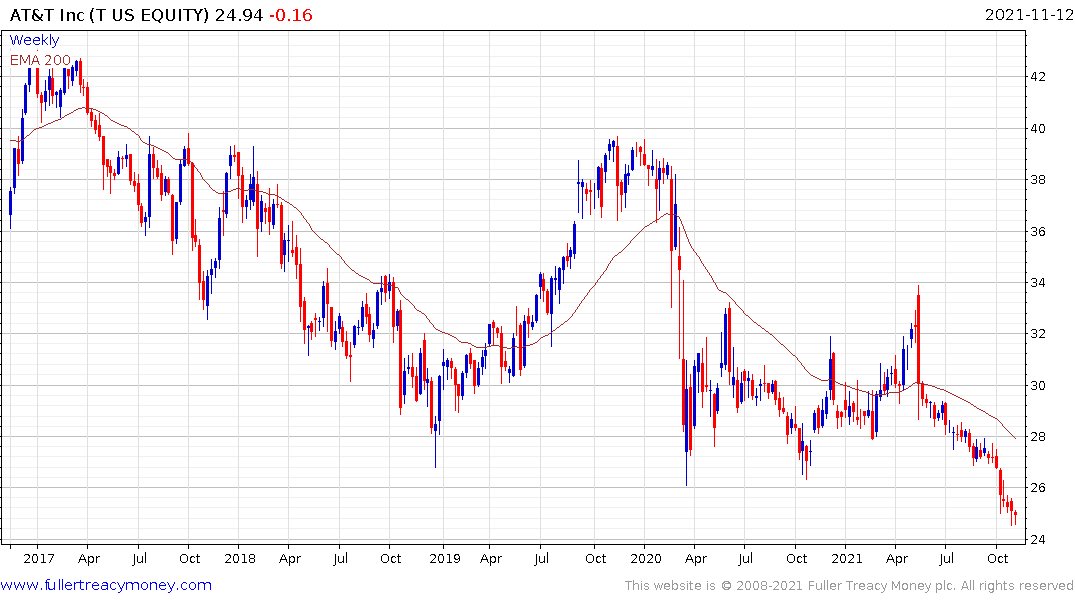The width and height of the screenshot is (1075, 600).
Task: Click the chart title AT&T Inc (T US EQUITY)
Action: 109,15
